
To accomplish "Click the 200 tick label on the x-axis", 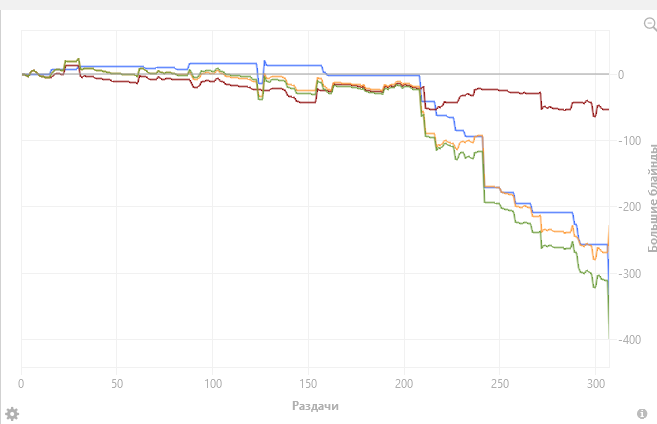I will pyautogui.click(x=404, y=383).
